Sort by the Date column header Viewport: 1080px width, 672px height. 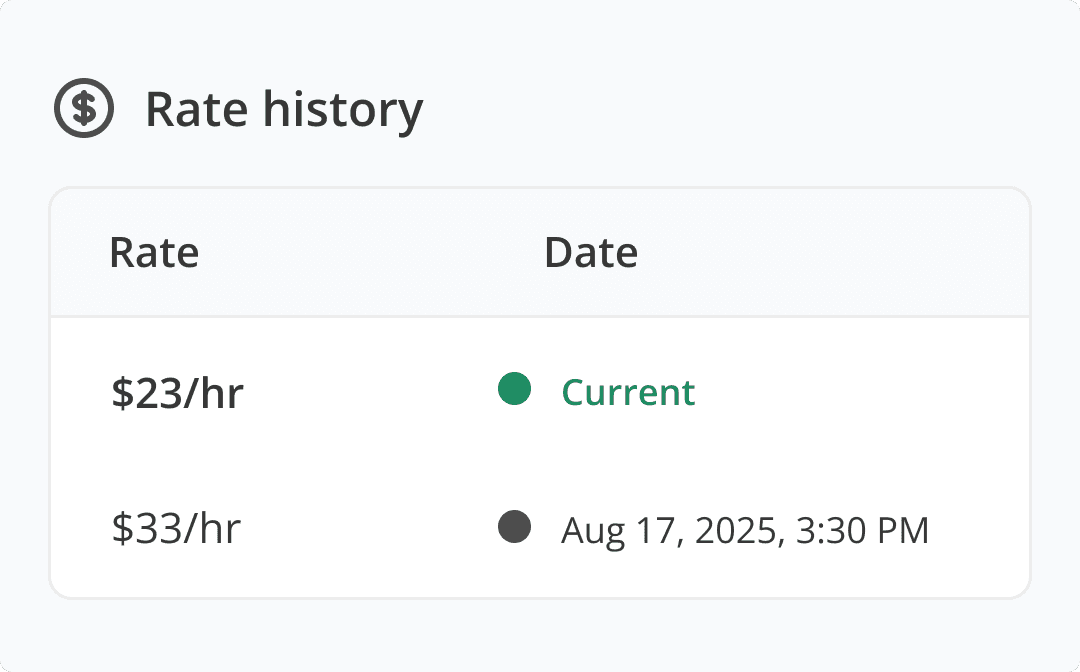[x=591, y=253]
